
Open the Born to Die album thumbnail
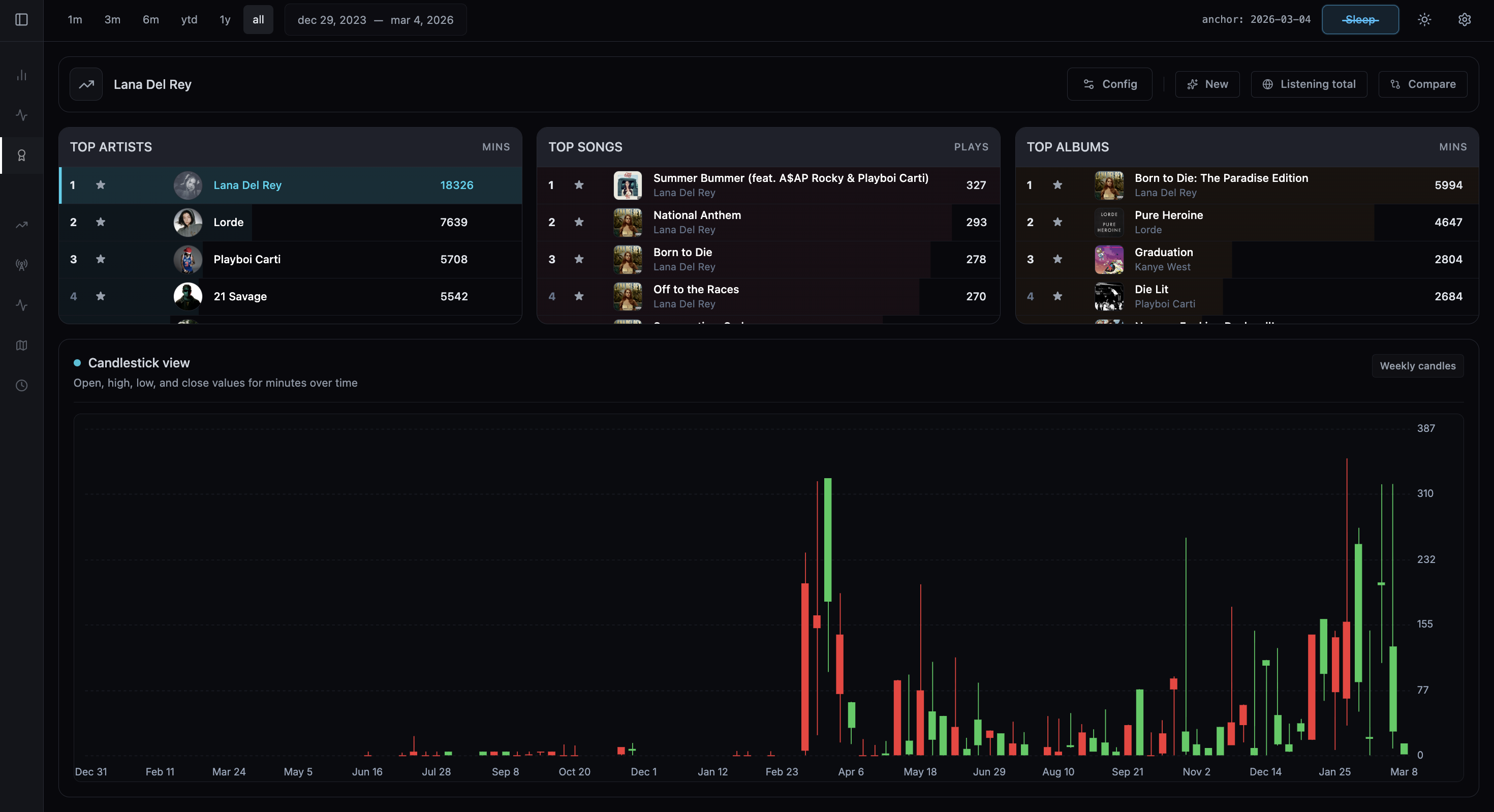pos(1108,185)
